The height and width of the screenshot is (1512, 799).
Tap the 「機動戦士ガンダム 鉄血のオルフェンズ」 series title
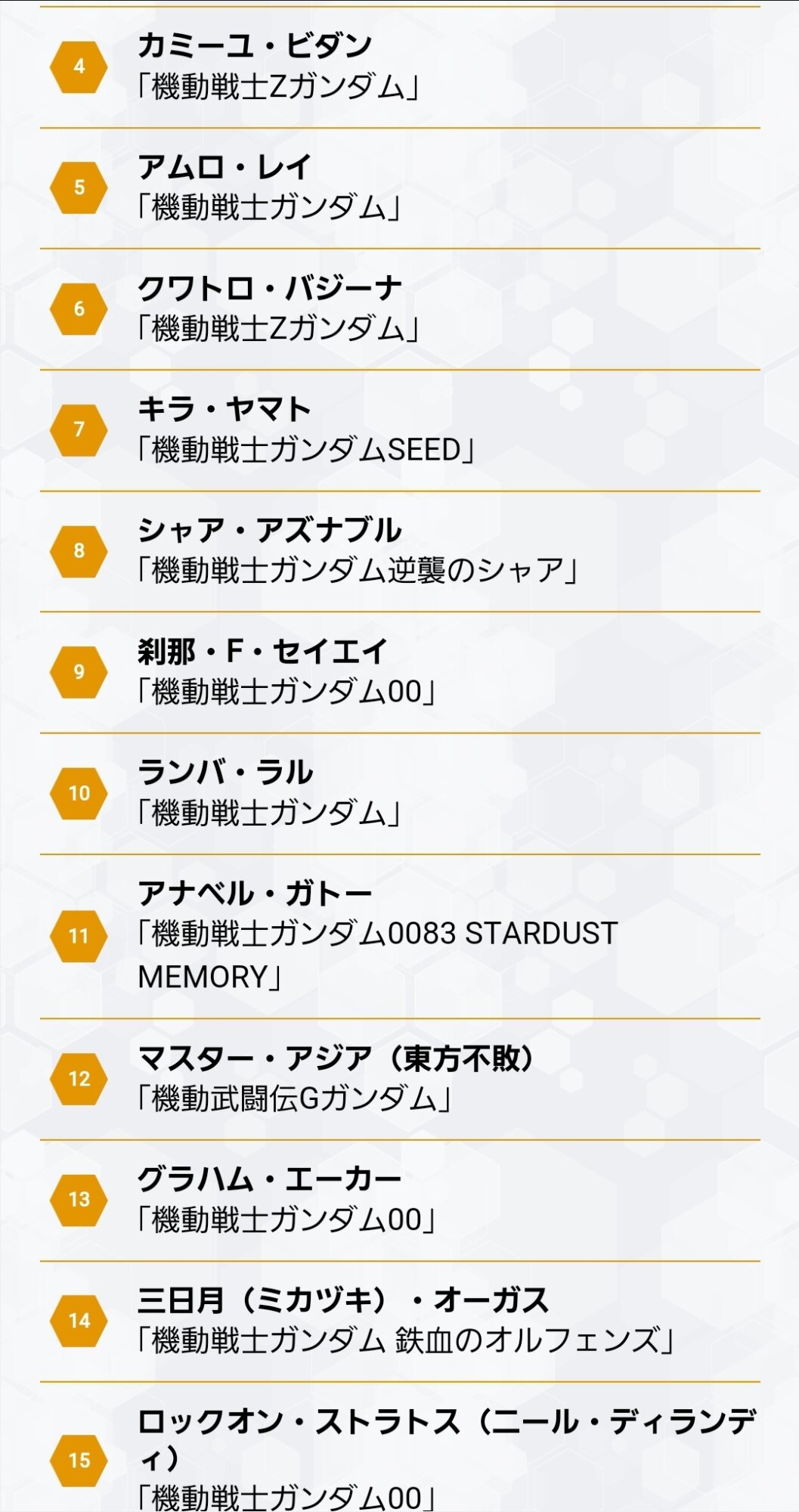coord(405,1341)
